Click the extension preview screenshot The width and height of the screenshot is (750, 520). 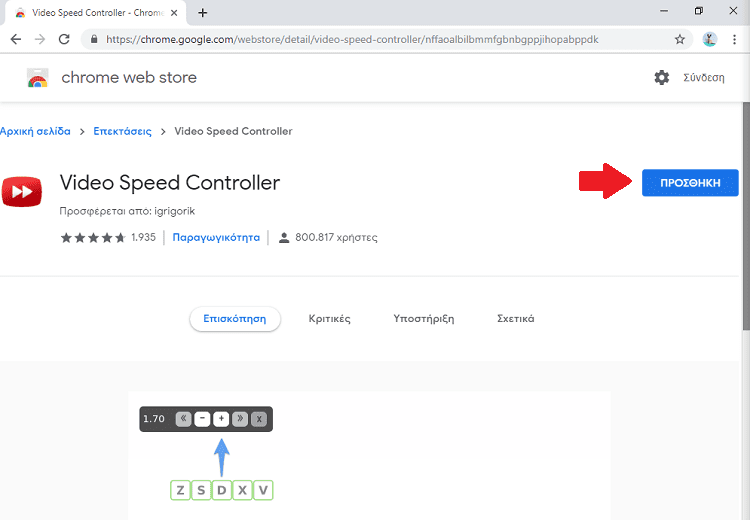tap(369, 455)
